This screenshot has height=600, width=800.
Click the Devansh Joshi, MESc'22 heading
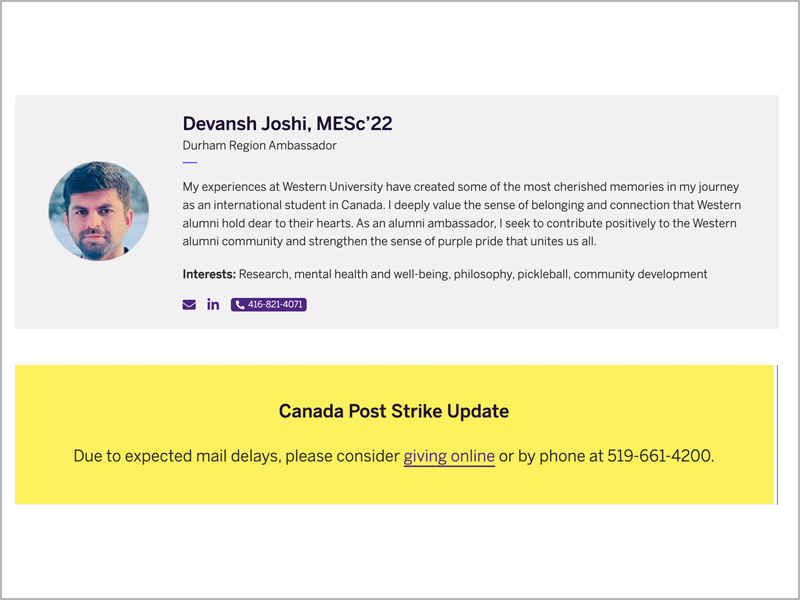point(287,124)
